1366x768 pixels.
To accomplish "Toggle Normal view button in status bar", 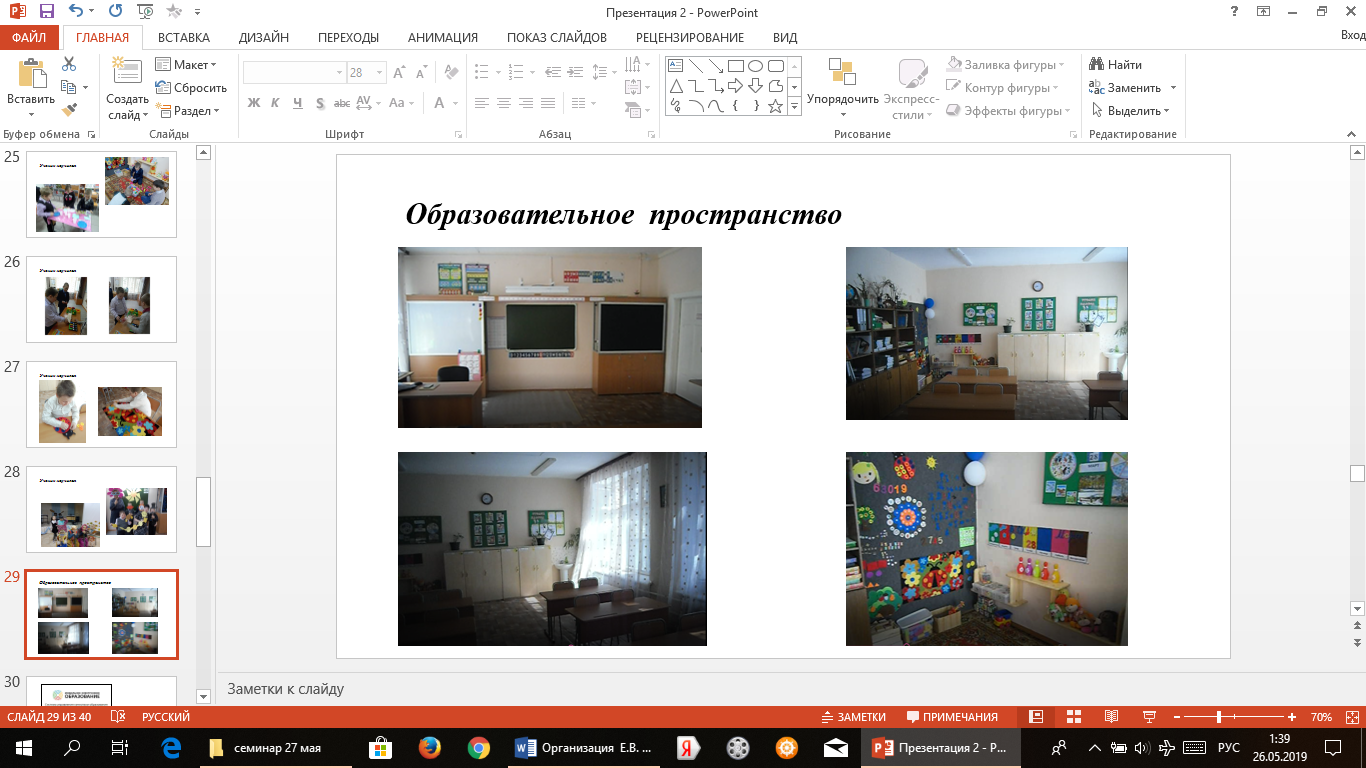I will click(1036, 717).
